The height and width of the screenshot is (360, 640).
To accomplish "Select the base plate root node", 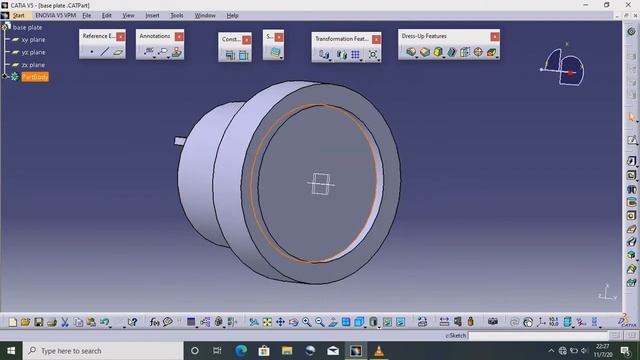I will tap(27, 27).
